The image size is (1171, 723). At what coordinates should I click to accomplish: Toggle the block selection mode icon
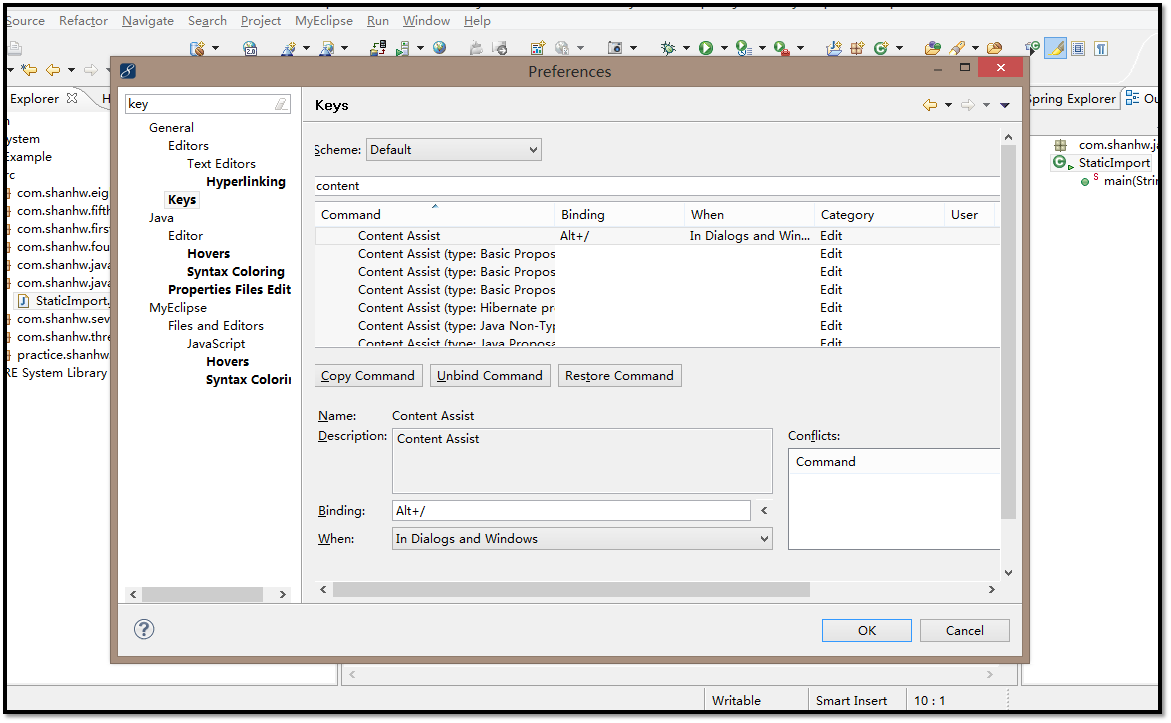[1078, 49]
